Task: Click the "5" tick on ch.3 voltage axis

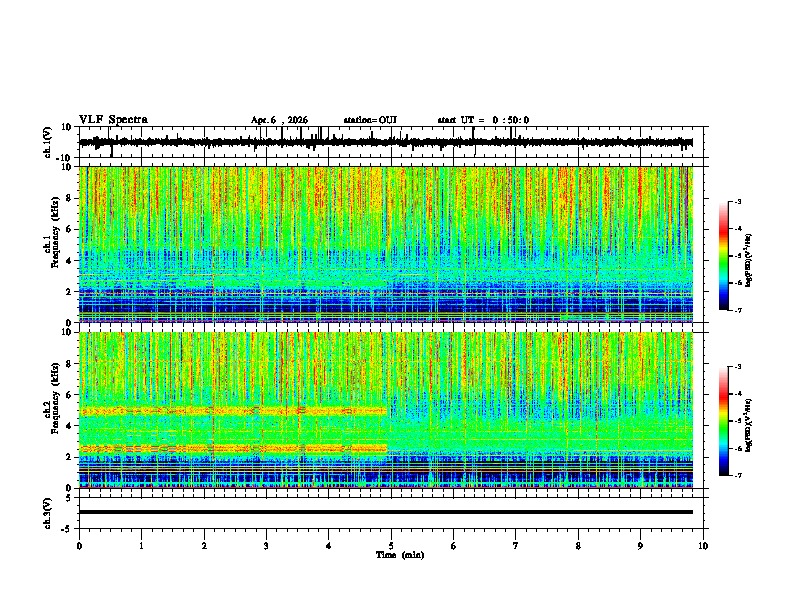Action: (69, 498)
